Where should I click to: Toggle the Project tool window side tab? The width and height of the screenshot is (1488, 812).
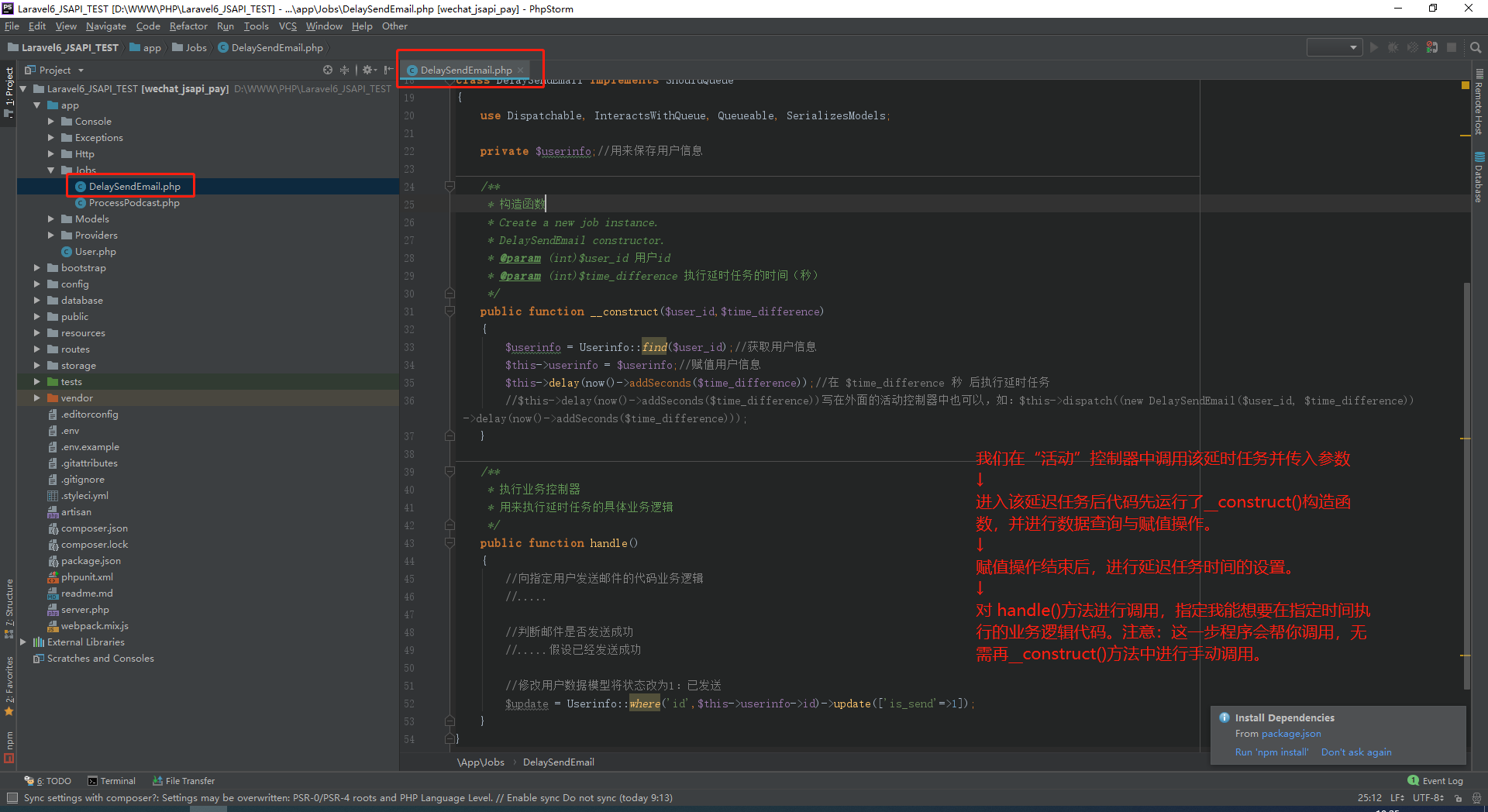[x=9, y=92]
